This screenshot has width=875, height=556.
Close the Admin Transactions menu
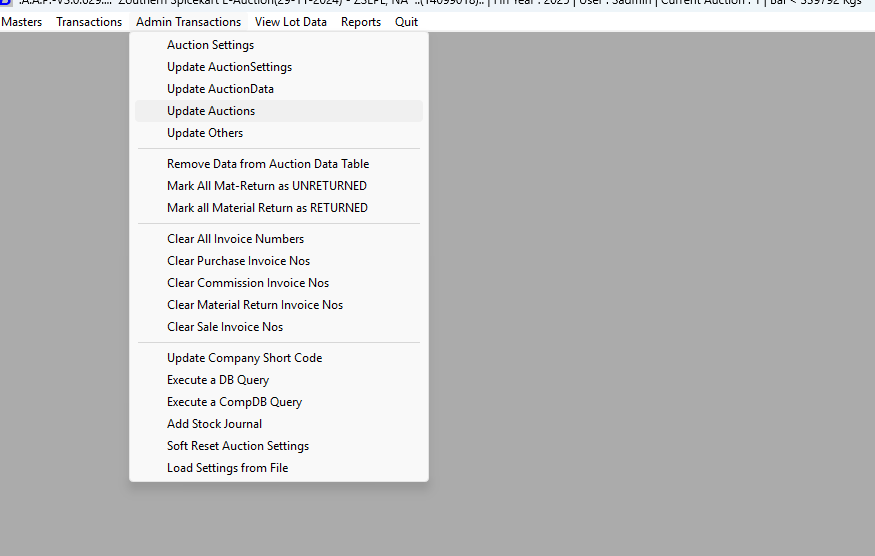point(188,22)
